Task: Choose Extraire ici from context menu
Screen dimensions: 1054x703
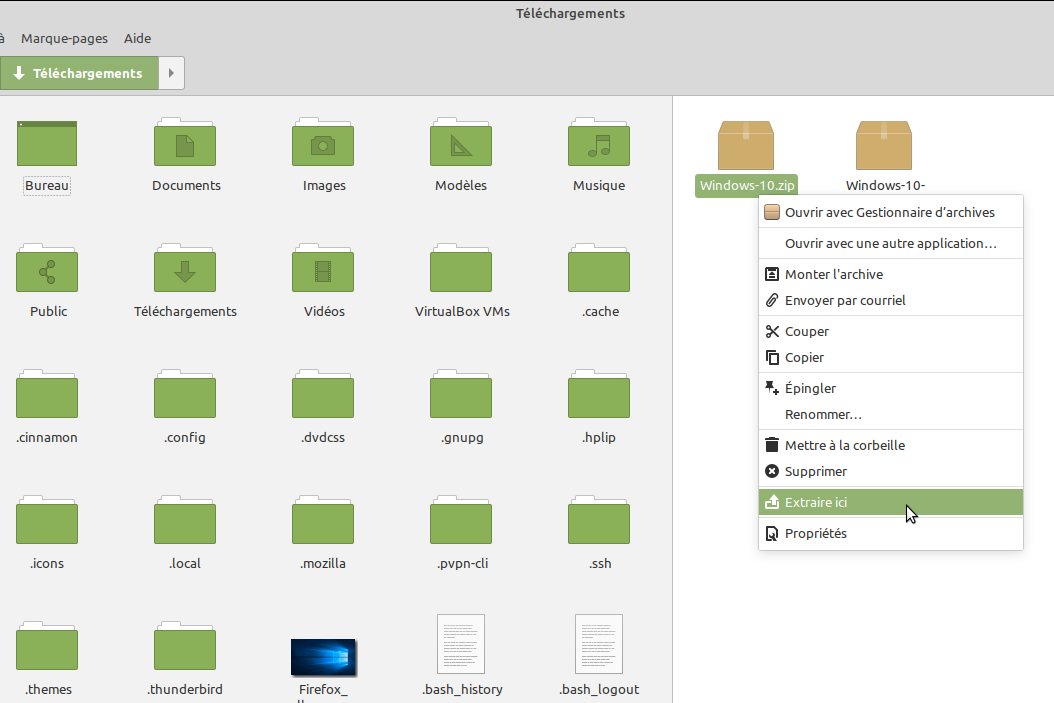Action: (816, 502)
